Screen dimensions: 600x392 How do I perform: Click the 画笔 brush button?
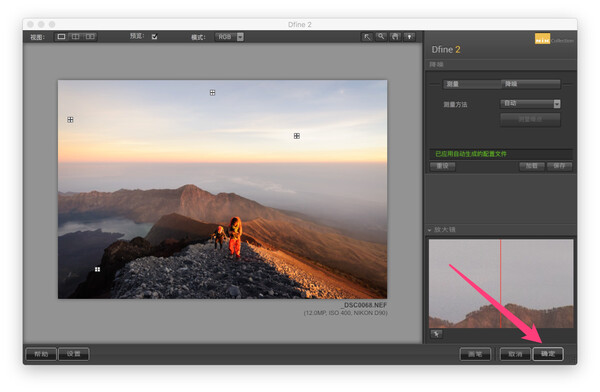click(475, 354)
